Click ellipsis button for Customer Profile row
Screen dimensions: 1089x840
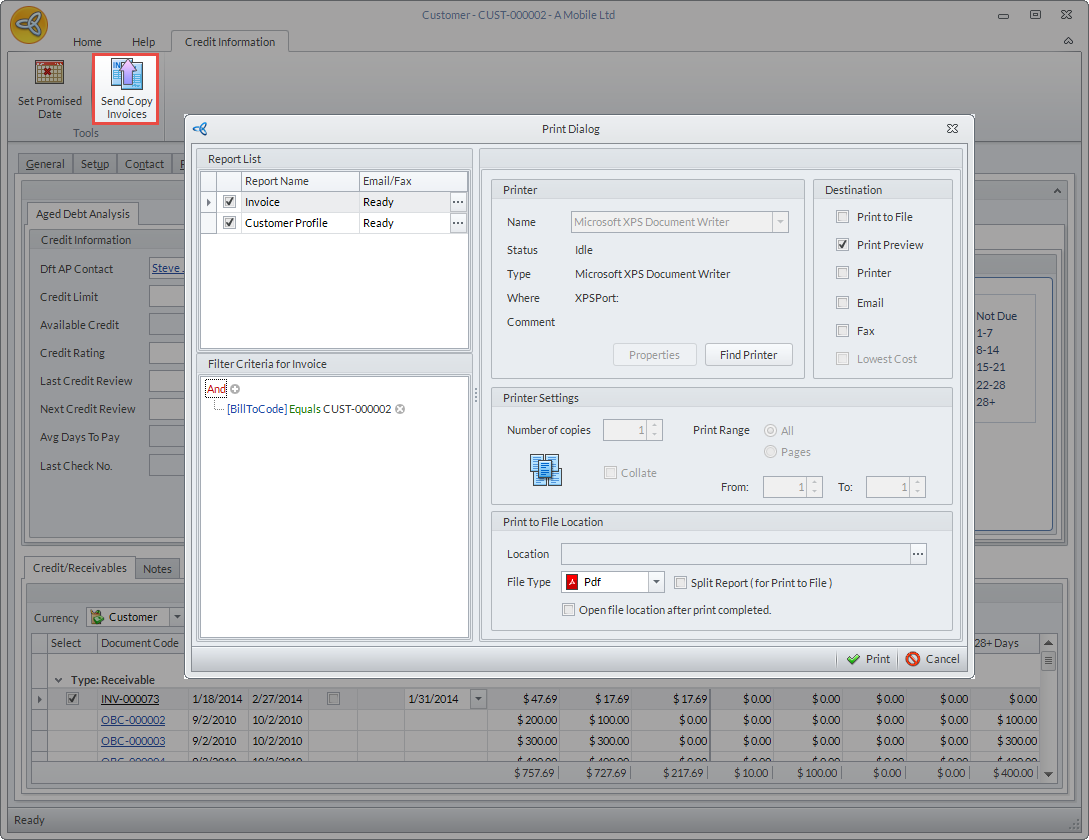pos(458,224)
